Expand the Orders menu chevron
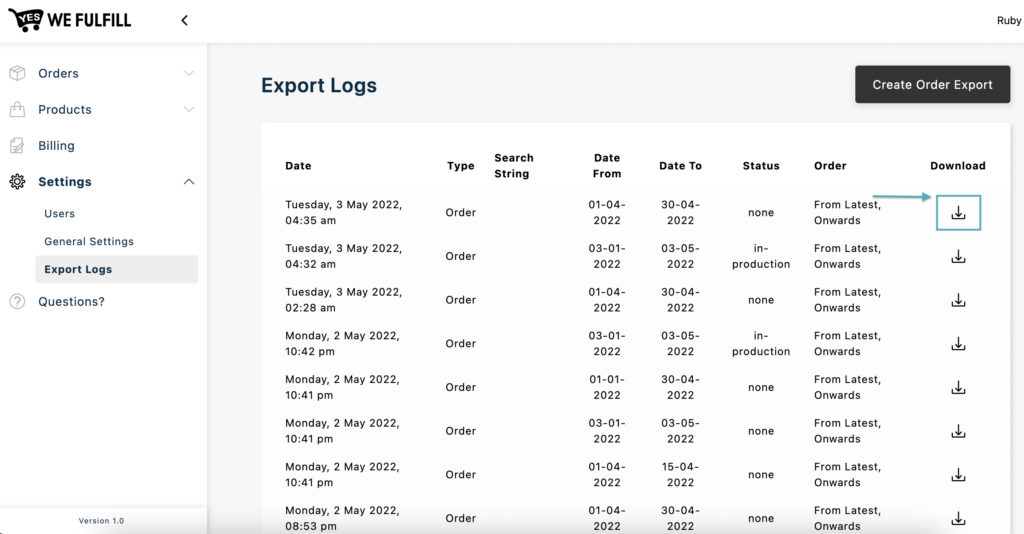 [189, 73]
